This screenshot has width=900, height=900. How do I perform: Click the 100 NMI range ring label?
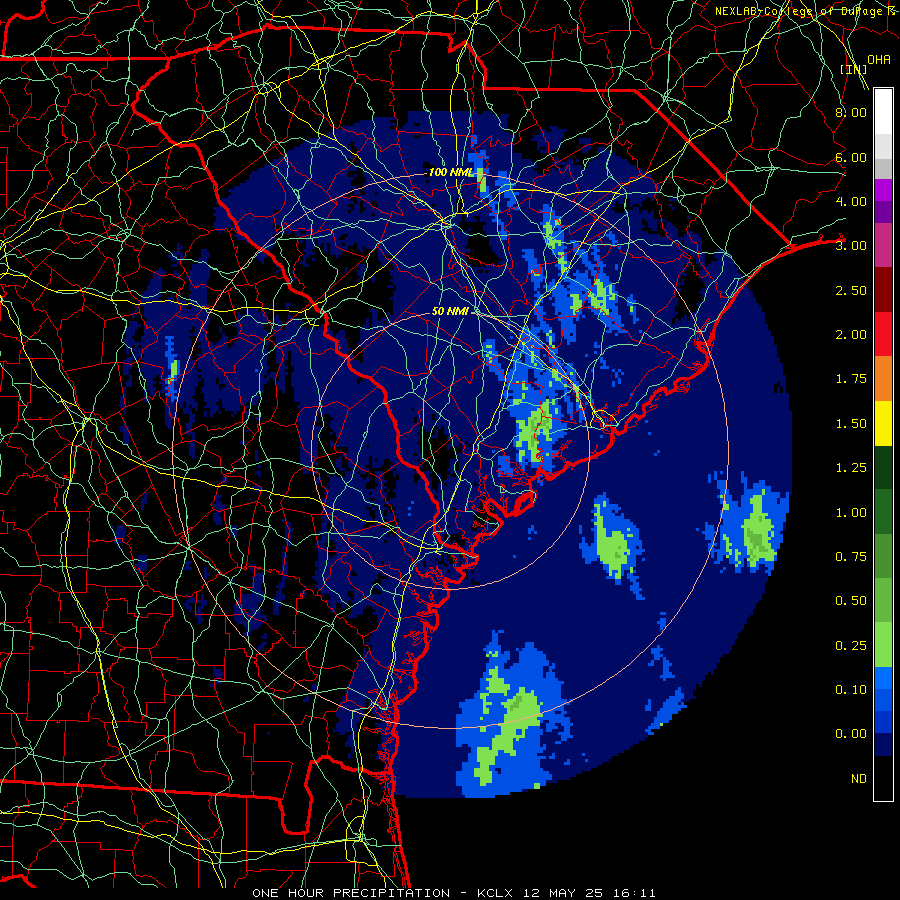452,172
